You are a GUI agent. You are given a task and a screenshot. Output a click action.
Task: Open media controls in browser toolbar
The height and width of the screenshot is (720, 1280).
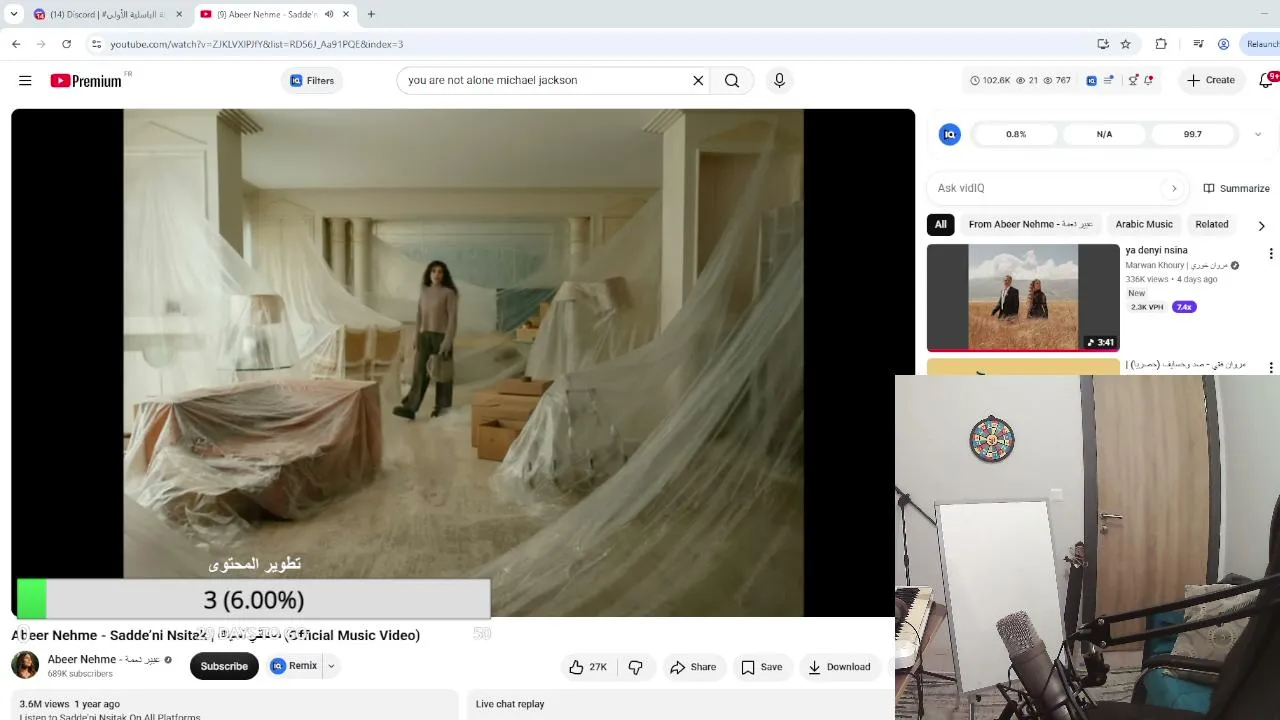point(1198,44)
